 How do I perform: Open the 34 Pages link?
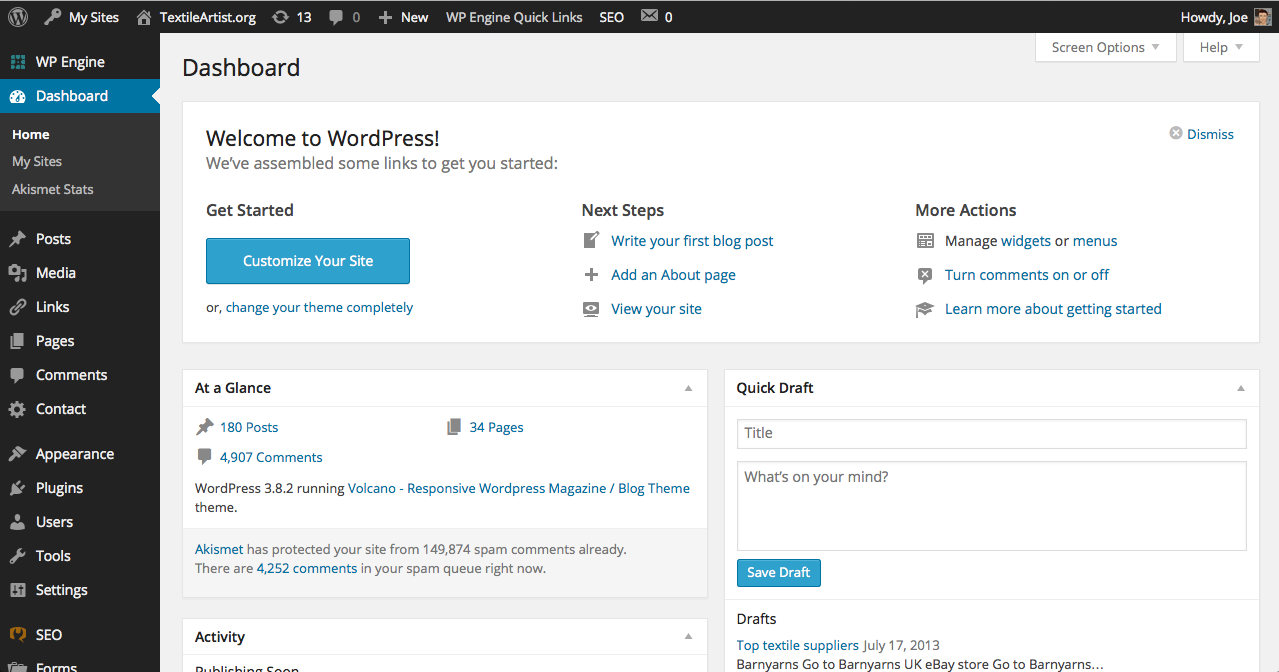coord(496,427)
